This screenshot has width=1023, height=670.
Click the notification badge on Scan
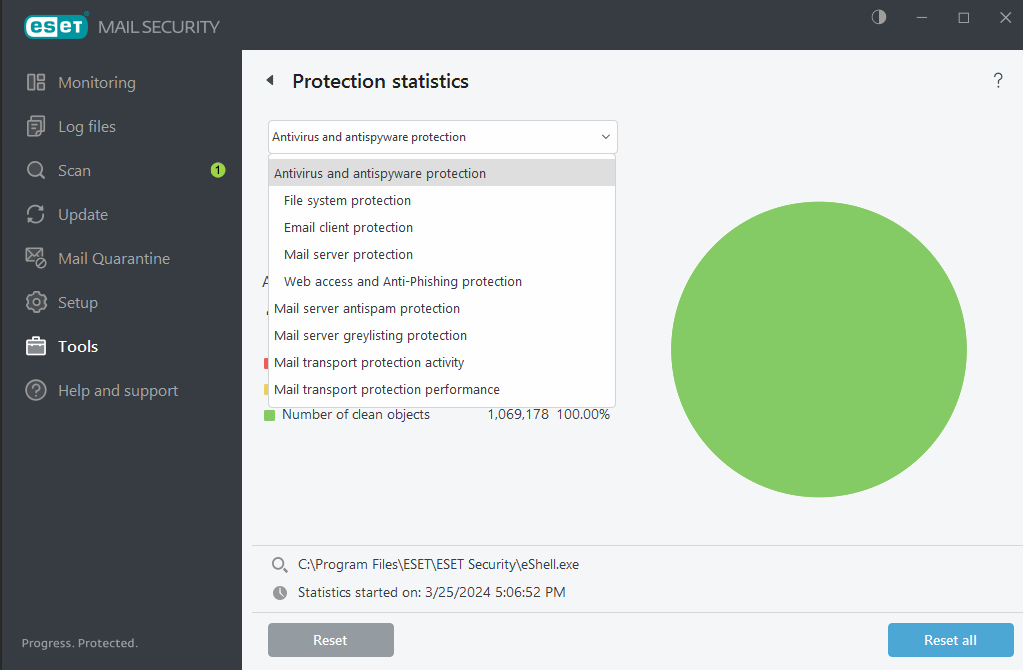click(217, 170)
